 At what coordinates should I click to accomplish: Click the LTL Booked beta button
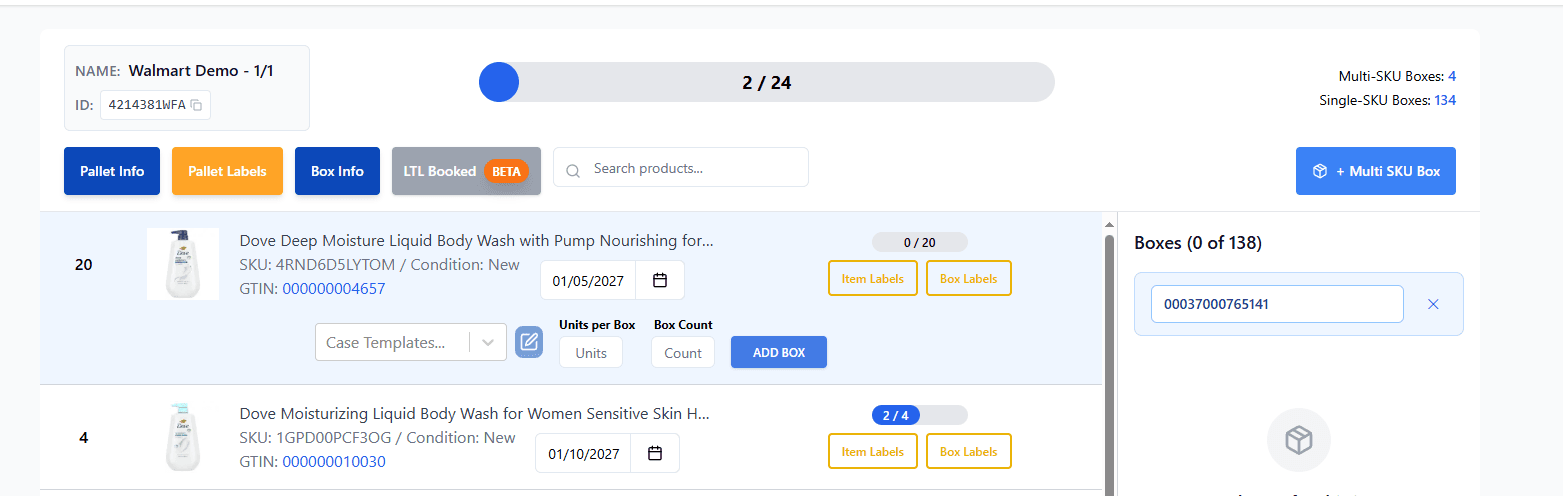point(466,171)
